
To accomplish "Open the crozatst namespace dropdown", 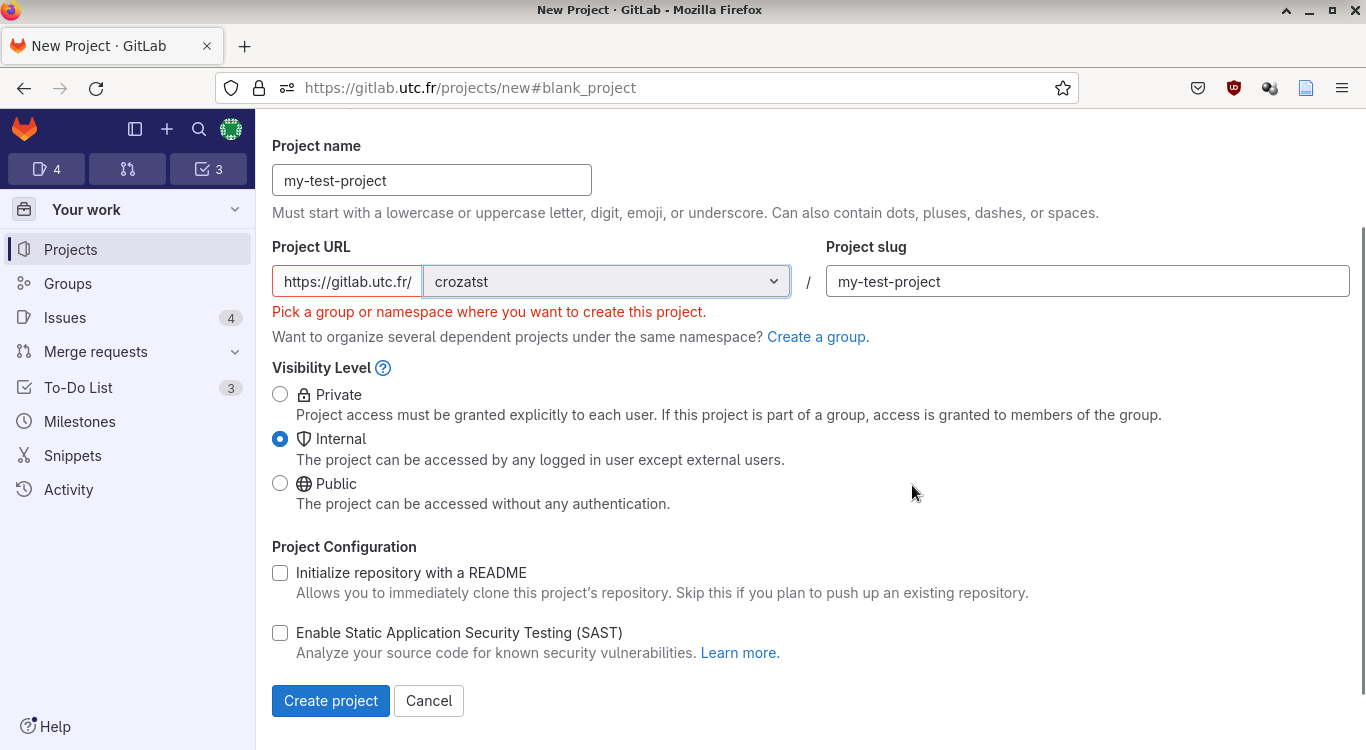I will click(x=606, y=282).
